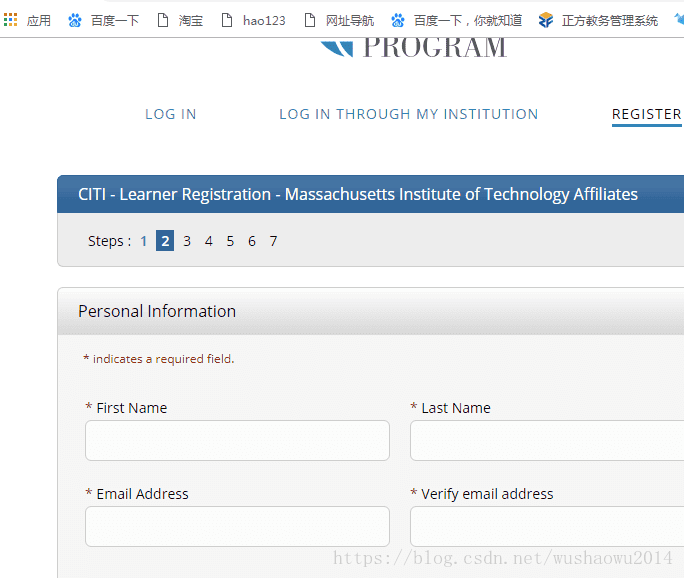Go to registration step 1
This screenshot has height=578, width=684.
click(144, 241)
